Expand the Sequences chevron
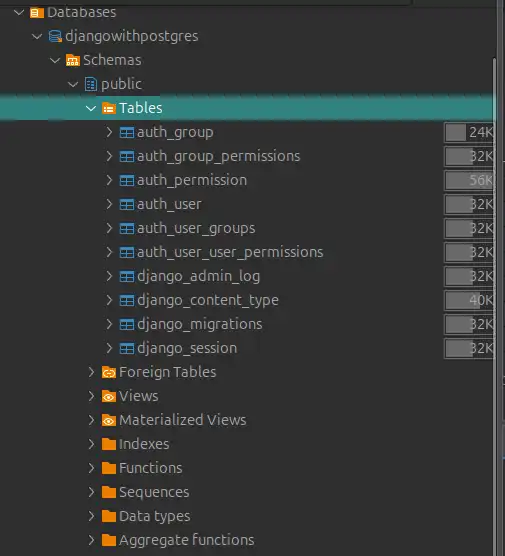The image size is (505, 556). point(91,492)
